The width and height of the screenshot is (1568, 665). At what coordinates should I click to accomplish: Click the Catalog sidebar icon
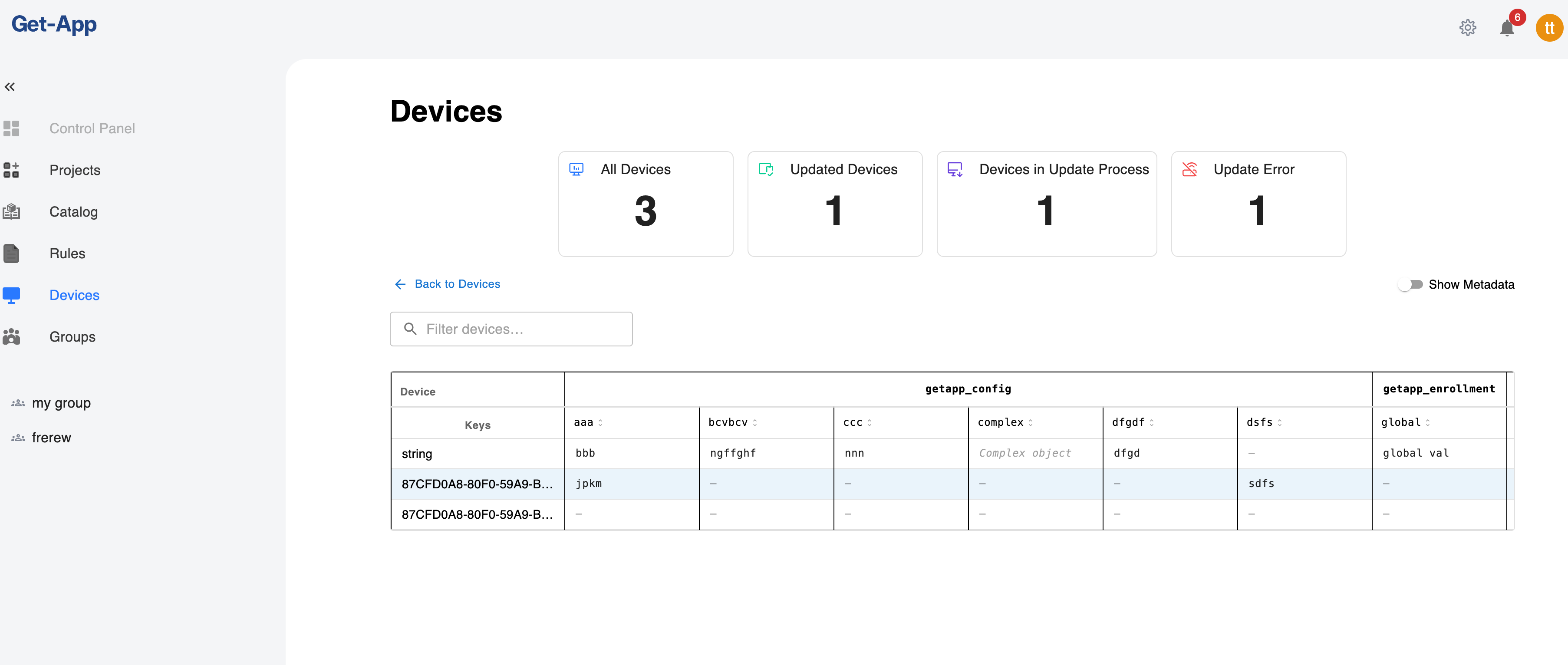coord(11,212)
